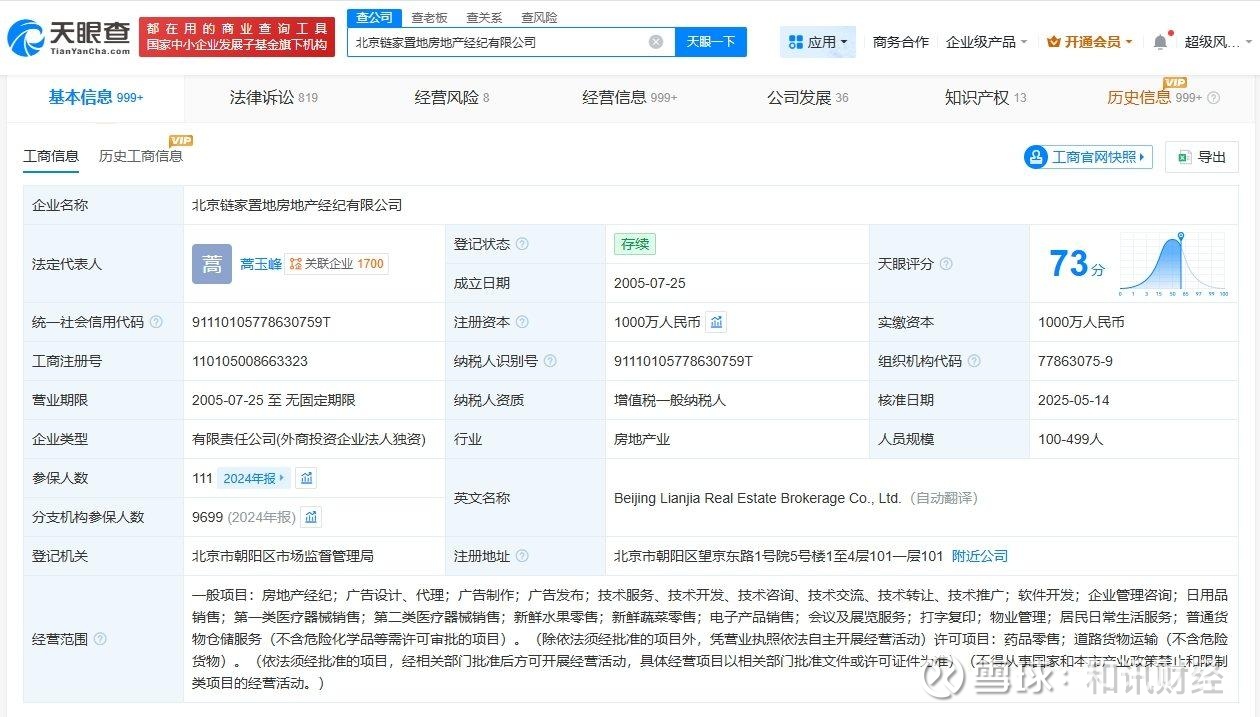Open the 开通会员 membership dropdown

[x=1089, y=42]
